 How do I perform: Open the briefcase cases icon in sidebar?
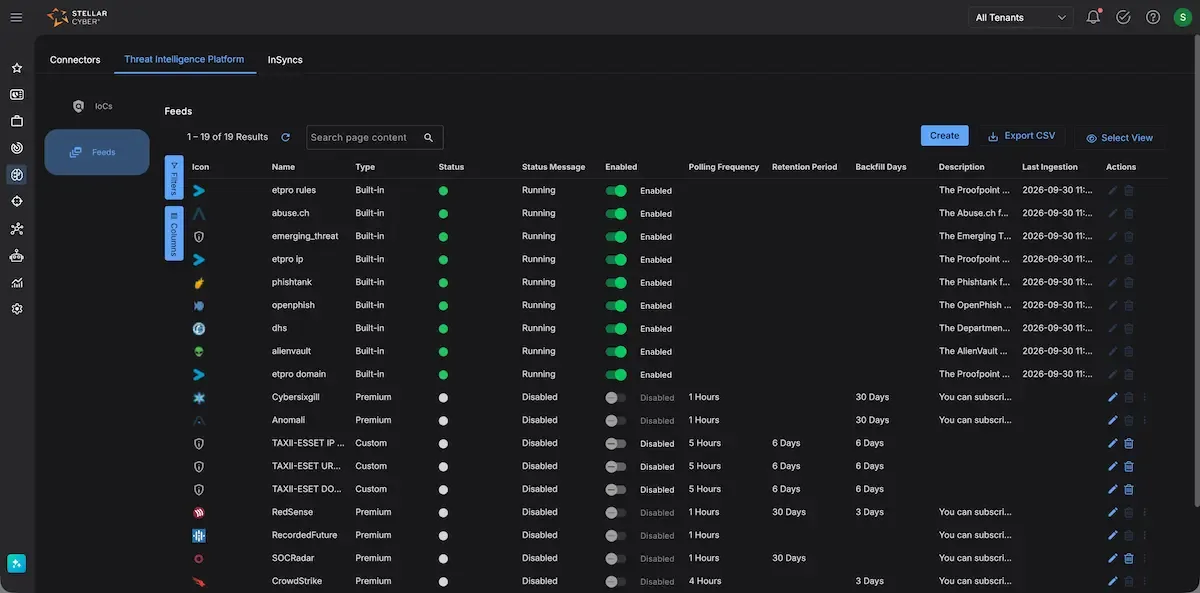coord(17,121)
